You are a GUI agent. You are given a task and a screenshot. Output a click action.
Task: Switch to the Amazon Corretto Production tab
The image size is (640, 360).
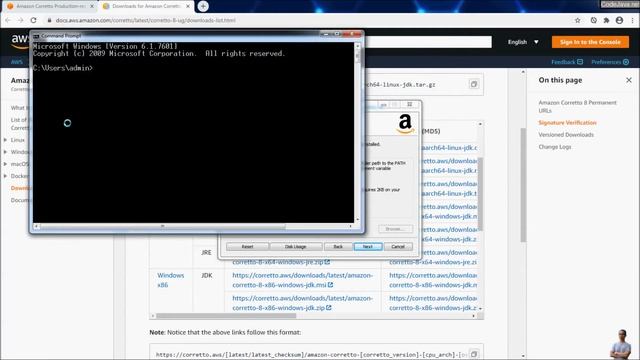pyautogui.click(x=50, y=6)
